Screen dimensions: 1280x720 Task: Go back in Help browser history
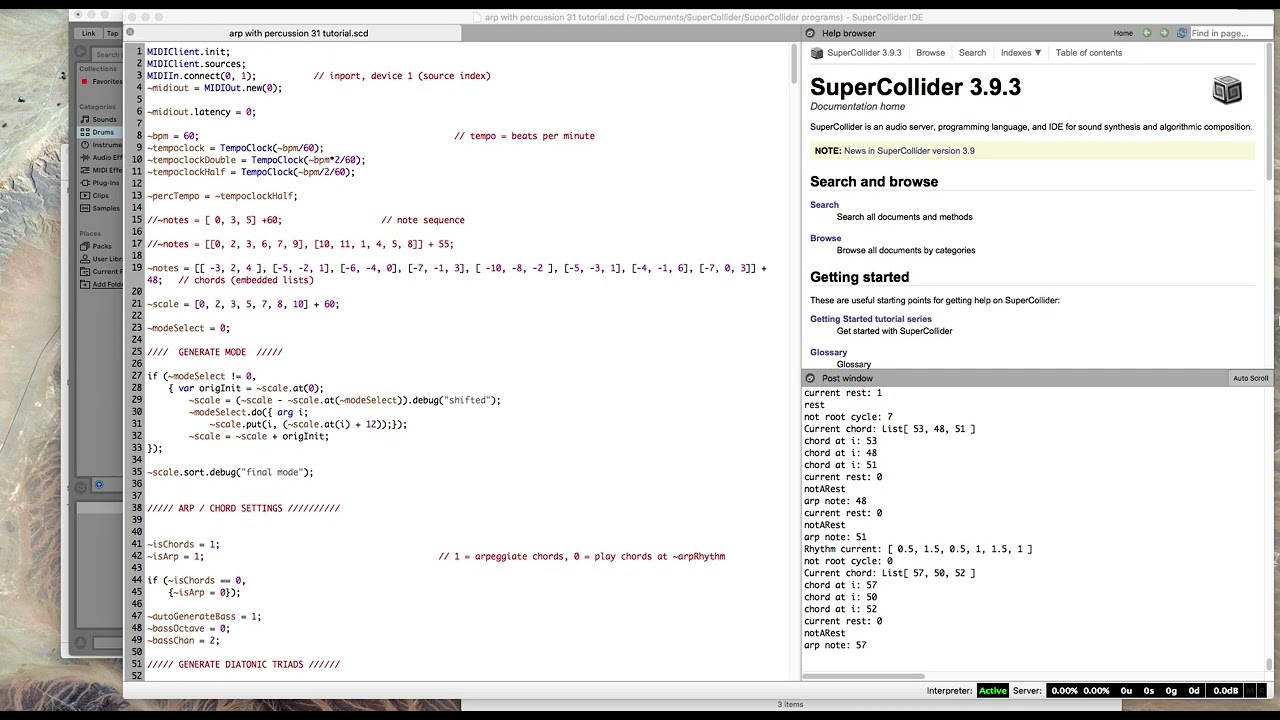pos(1147,33)
